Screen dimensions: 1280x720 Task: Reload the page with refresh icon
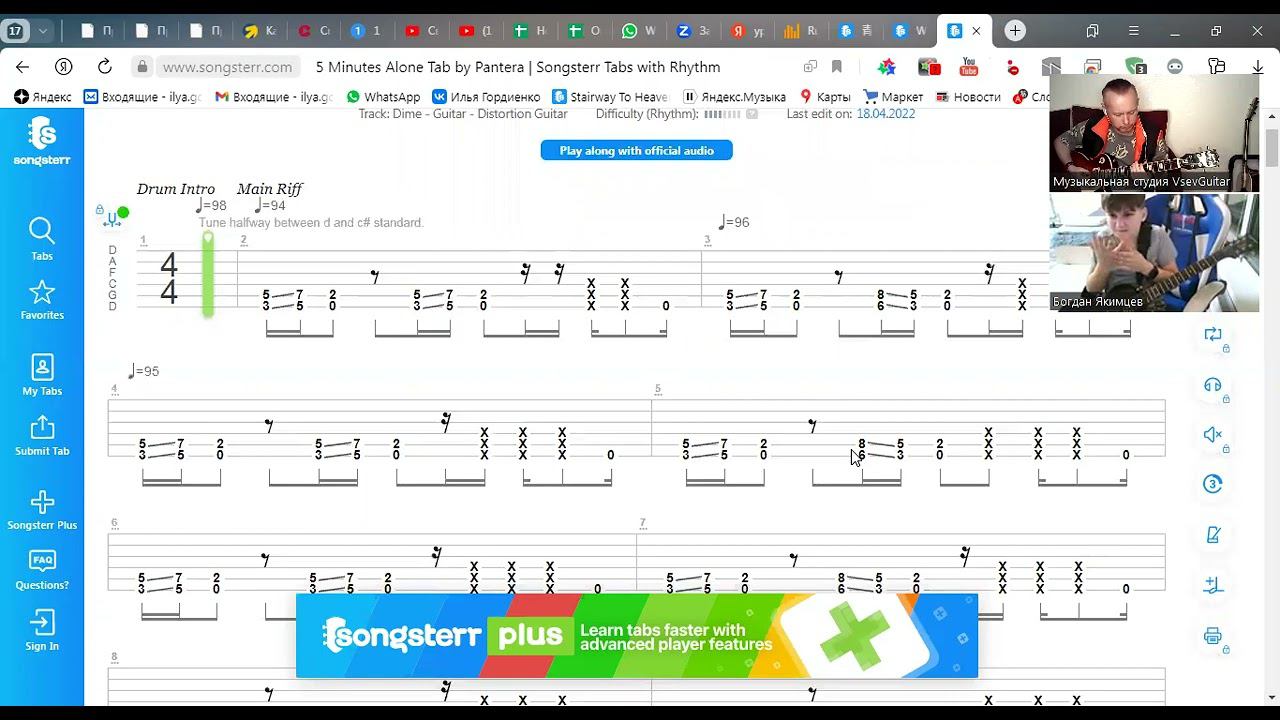(x=104, y=67)
